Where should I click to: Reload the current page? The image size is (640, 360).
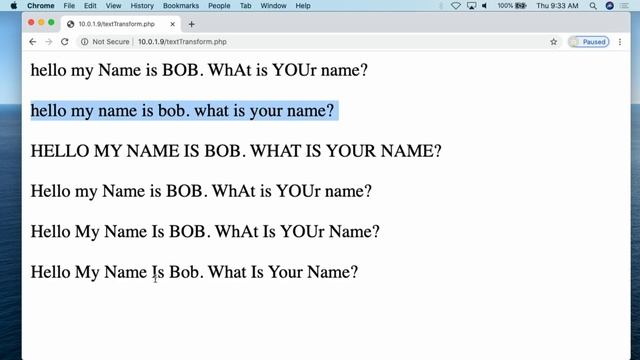(64, 42)
